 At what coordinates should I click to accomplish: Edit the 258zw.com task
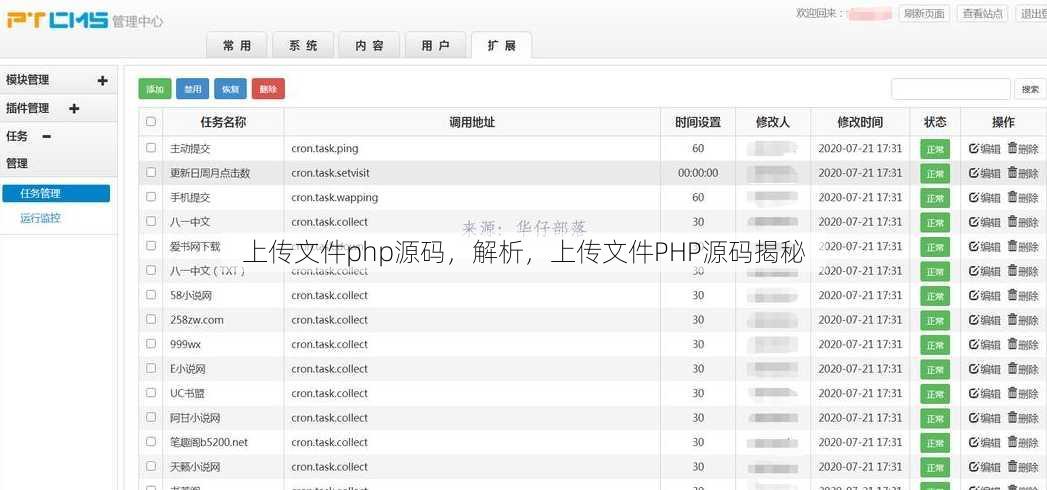click(984, 320)
